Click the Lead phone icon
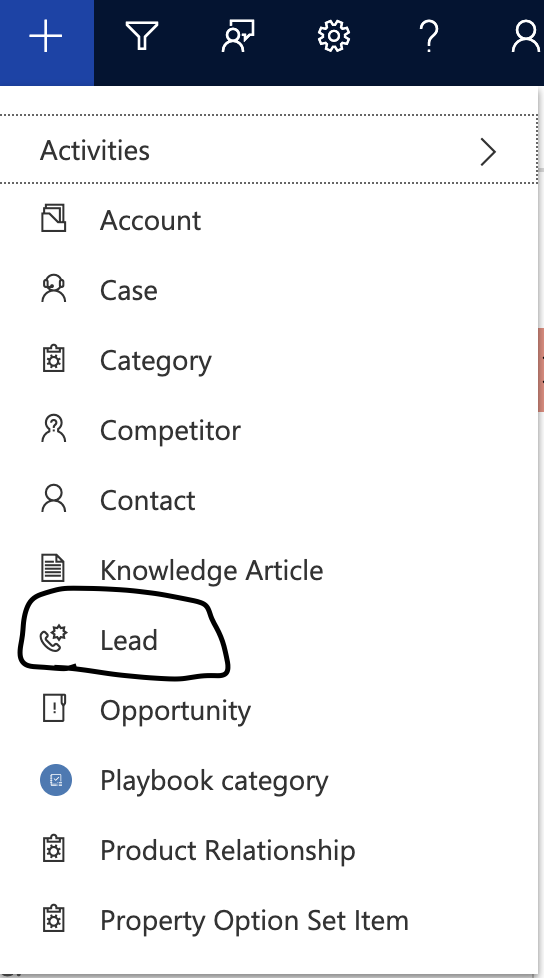This screenshot has height=978, width=544. 54,639
